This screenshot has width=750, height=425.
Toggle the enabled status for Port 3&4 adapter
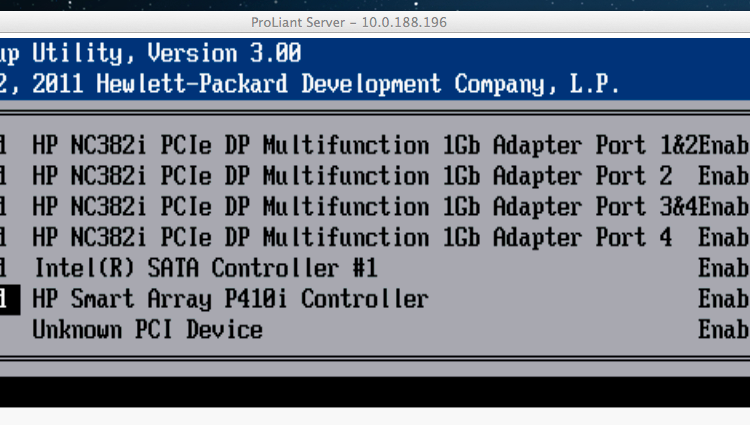[x=724, y=207]
